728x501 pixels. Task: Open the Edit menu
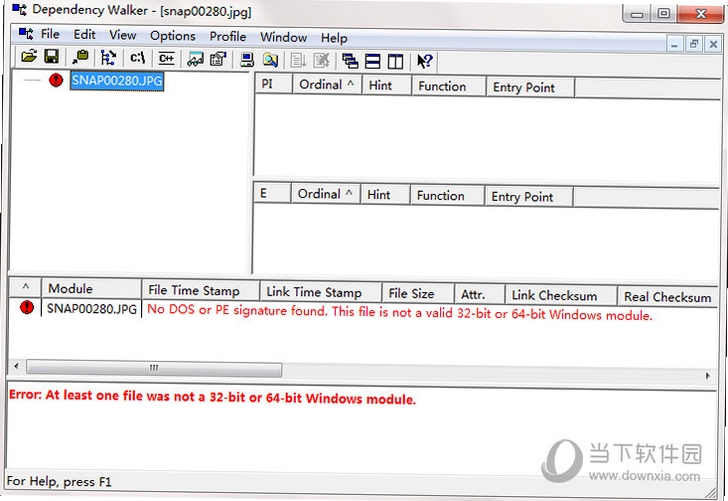click(84, 35)
